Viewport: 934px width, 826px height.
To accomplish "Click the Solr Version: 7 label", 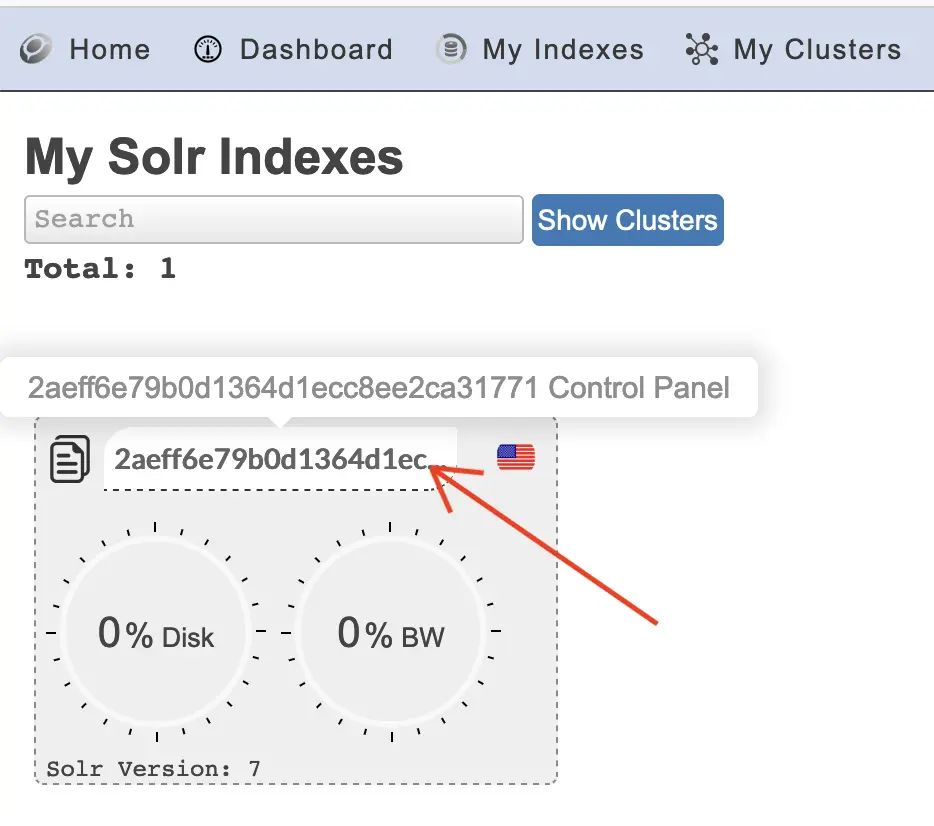I will point(153,769).
